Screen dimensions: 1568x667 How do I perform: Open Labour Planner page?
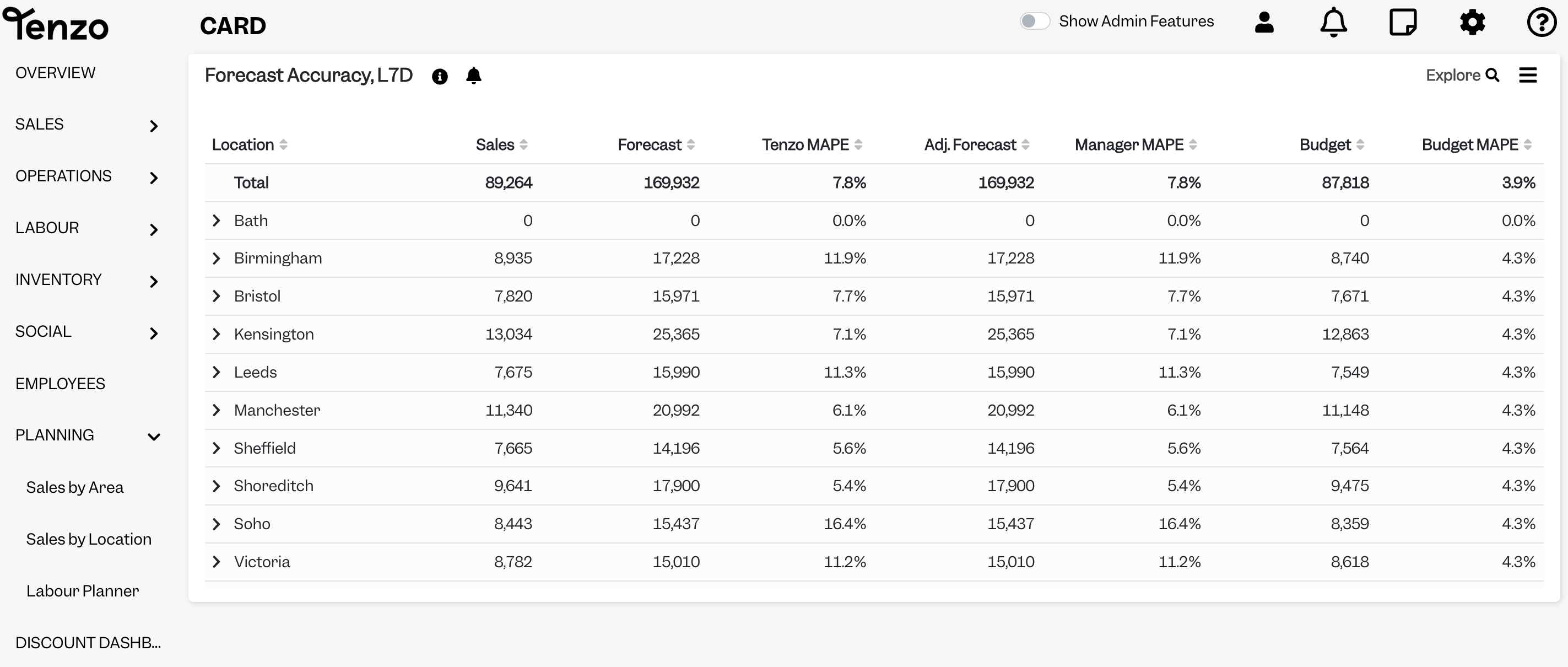(x=83, y=591)
